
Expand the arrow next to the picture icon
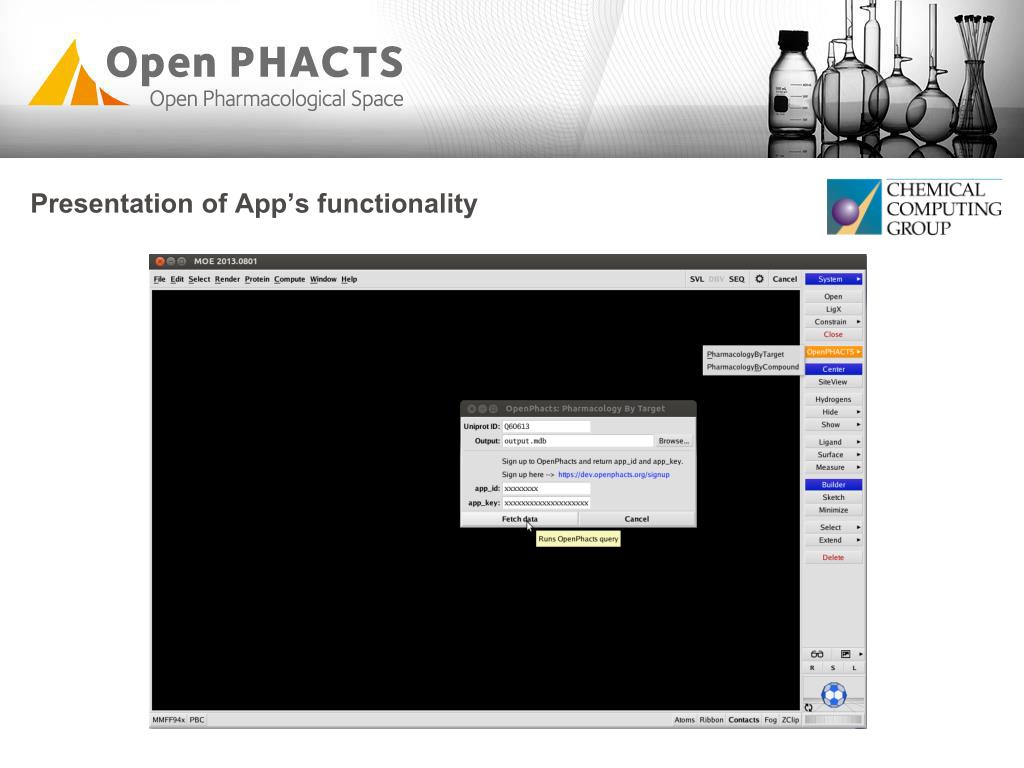click(x=861, y=654)
